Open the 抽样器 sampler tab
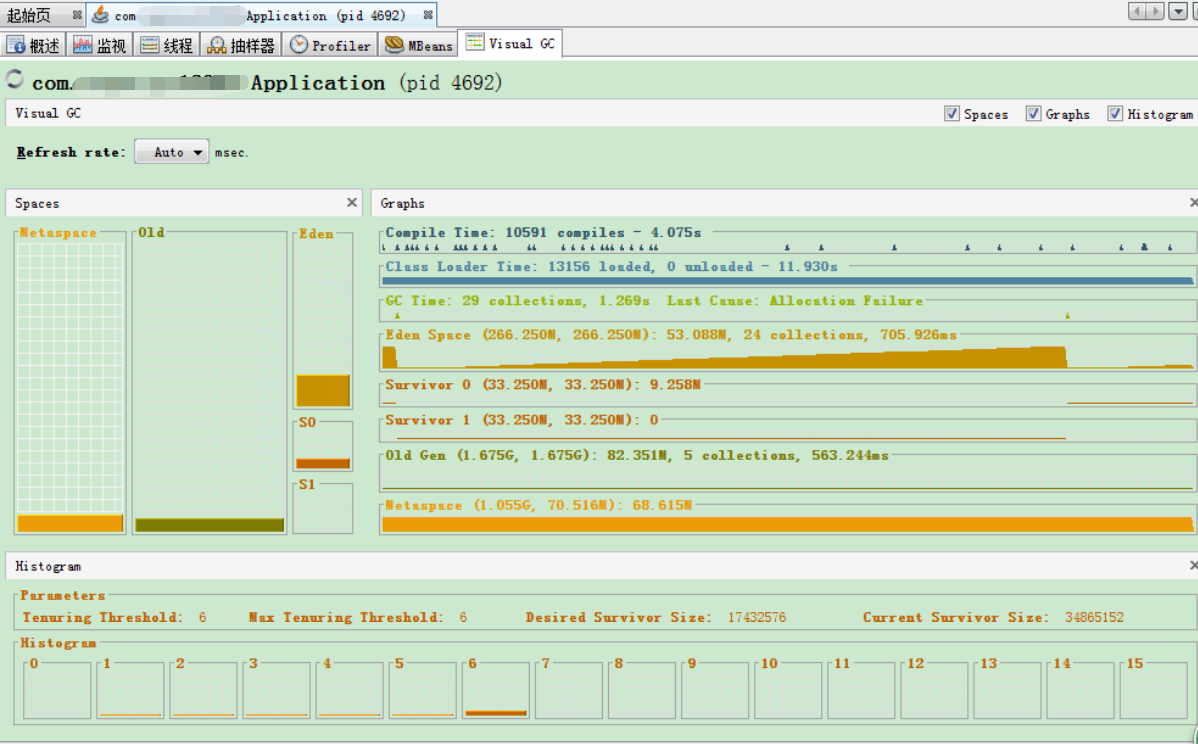This screenshot has width=1198, height=744. pyautogui.click(x=241, y=45)
